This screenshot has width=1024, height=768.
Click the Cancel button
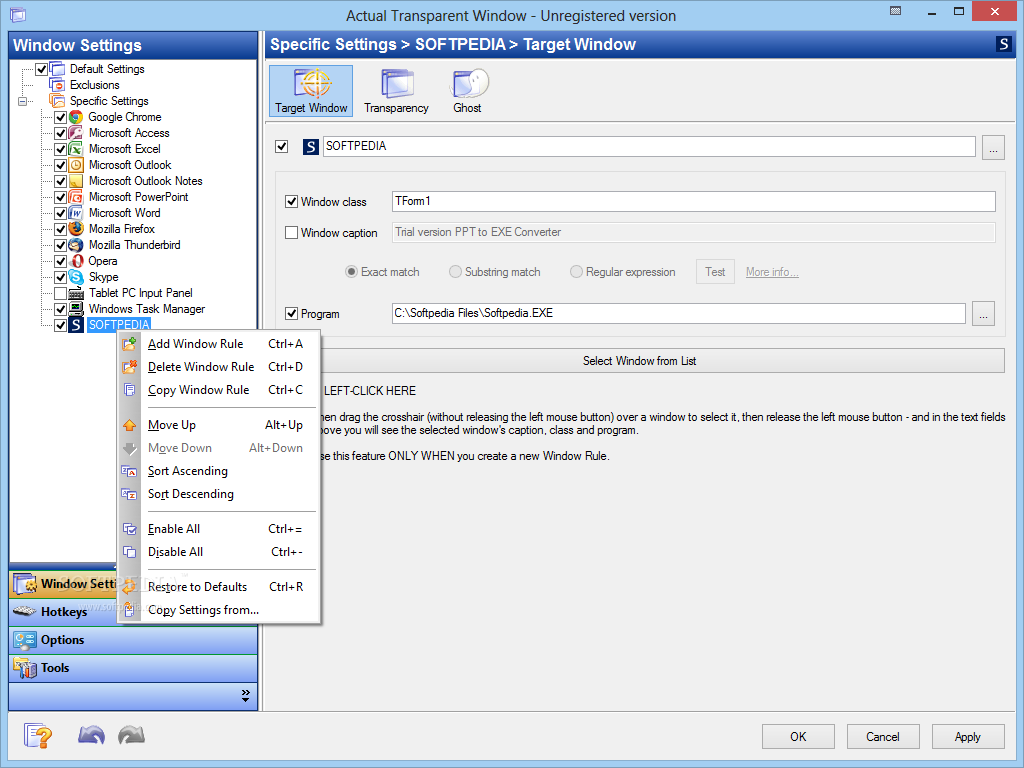coord(883,737)
